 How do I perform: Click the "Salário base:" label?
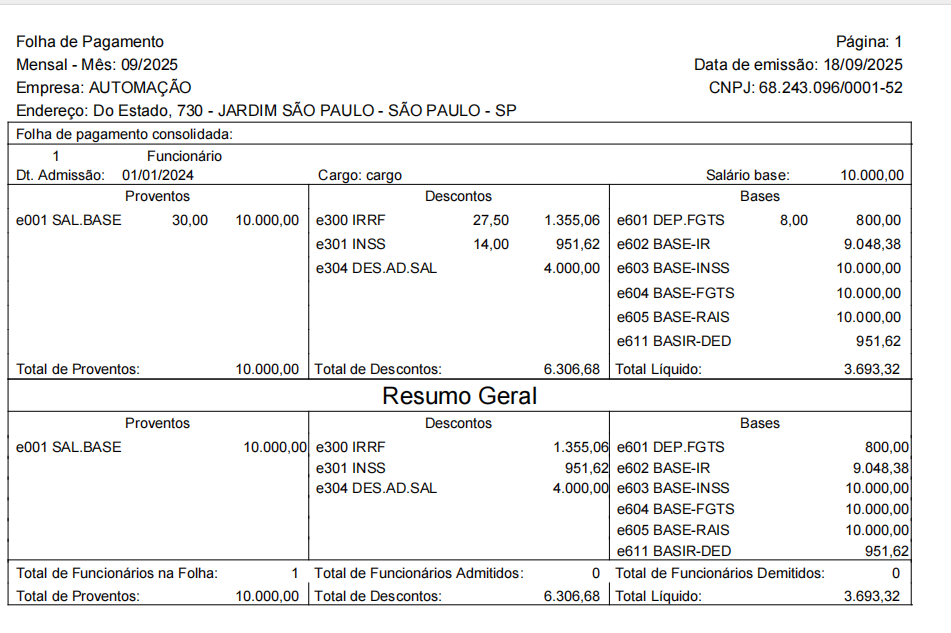[747, 175]
